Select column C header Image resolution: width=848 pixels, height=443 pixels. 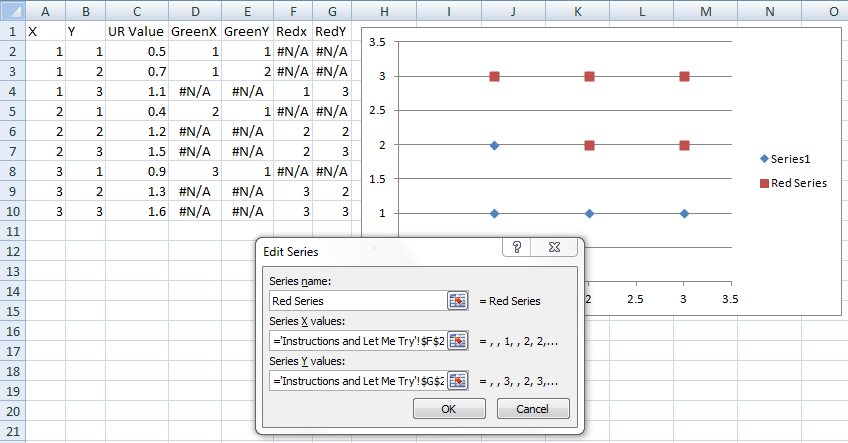pyautogui.click(x=137, y=11)
